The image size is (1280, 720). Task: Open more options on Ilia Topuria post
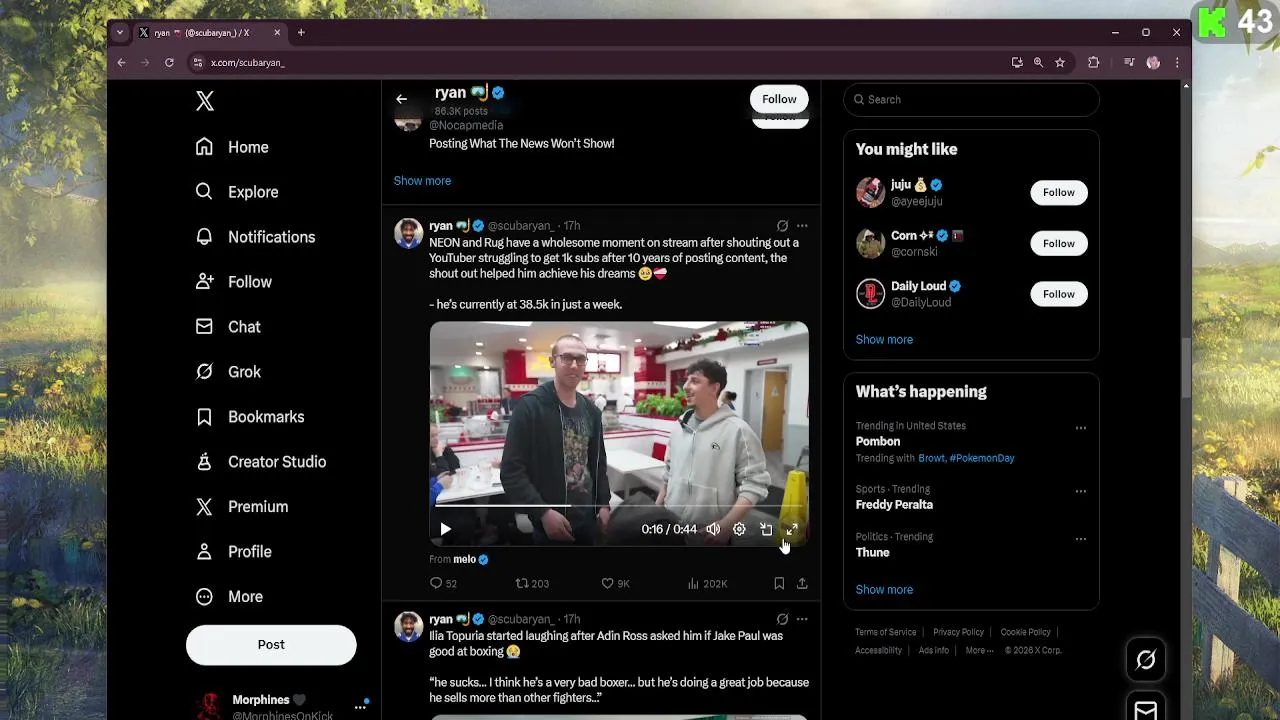click(x=802, y=620)
